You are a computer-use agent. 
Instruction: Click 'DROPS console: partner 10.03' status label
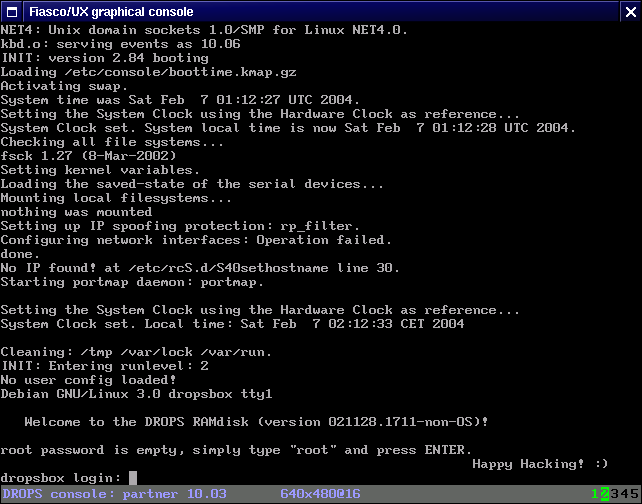[x=114, y=494]
